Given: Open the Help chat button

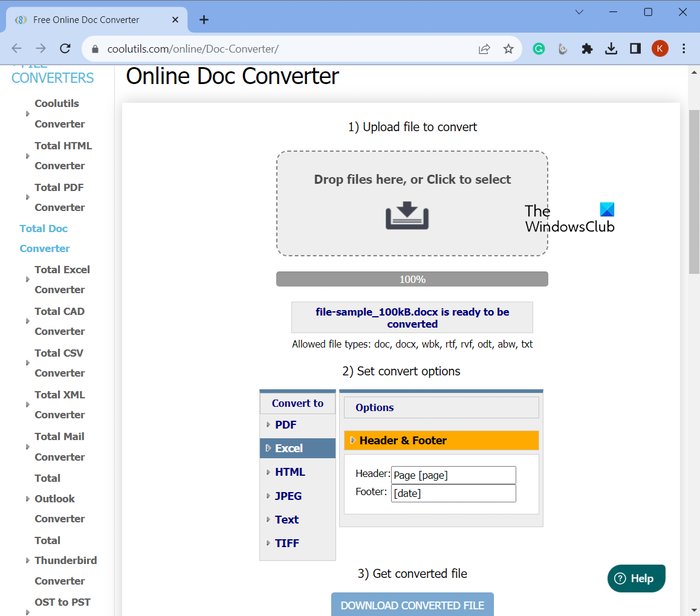Looking at the screenshot, I should click(636, 579).
